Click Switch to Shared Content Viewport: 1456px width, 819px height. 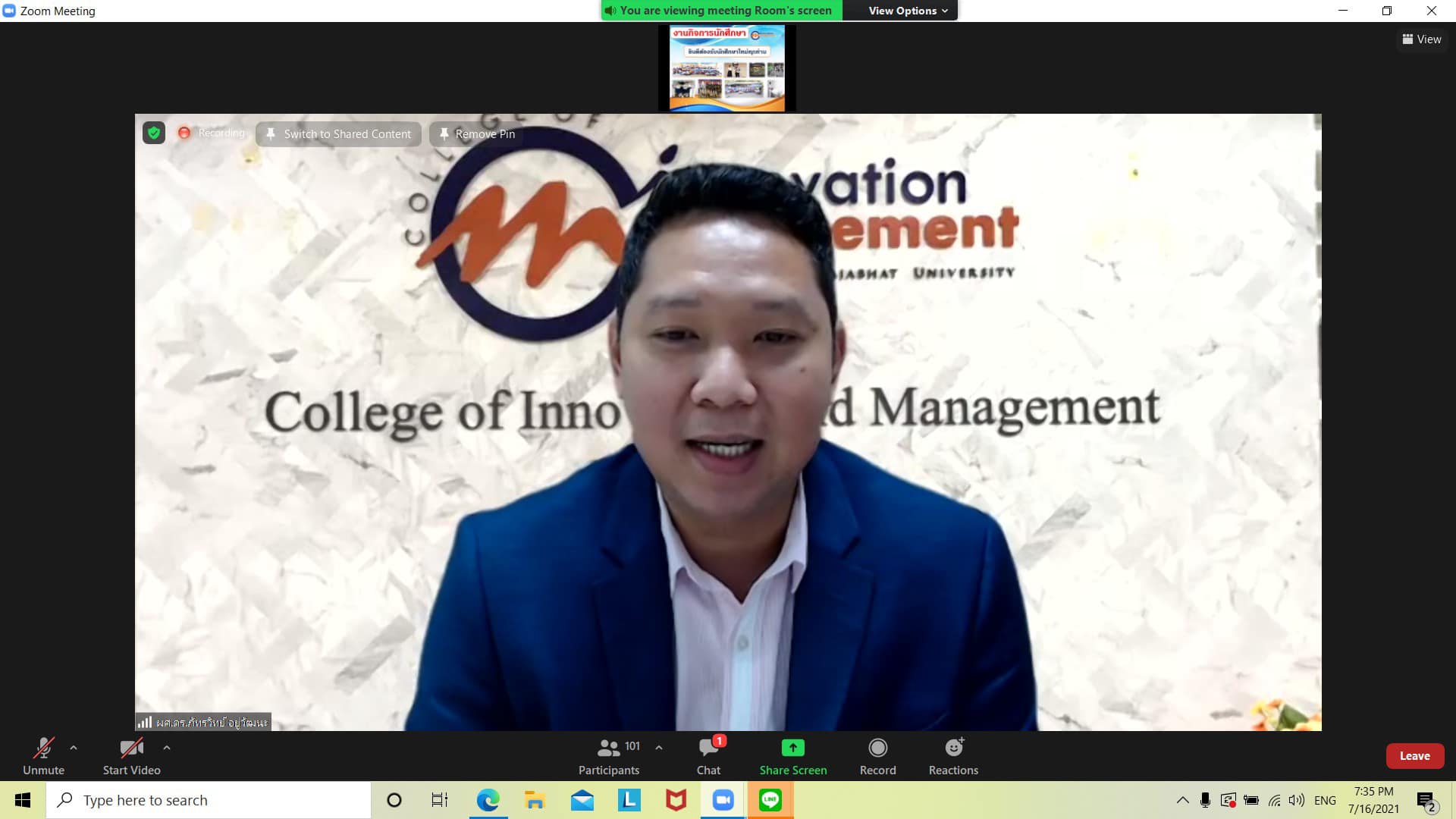click(x=338, y=134)
